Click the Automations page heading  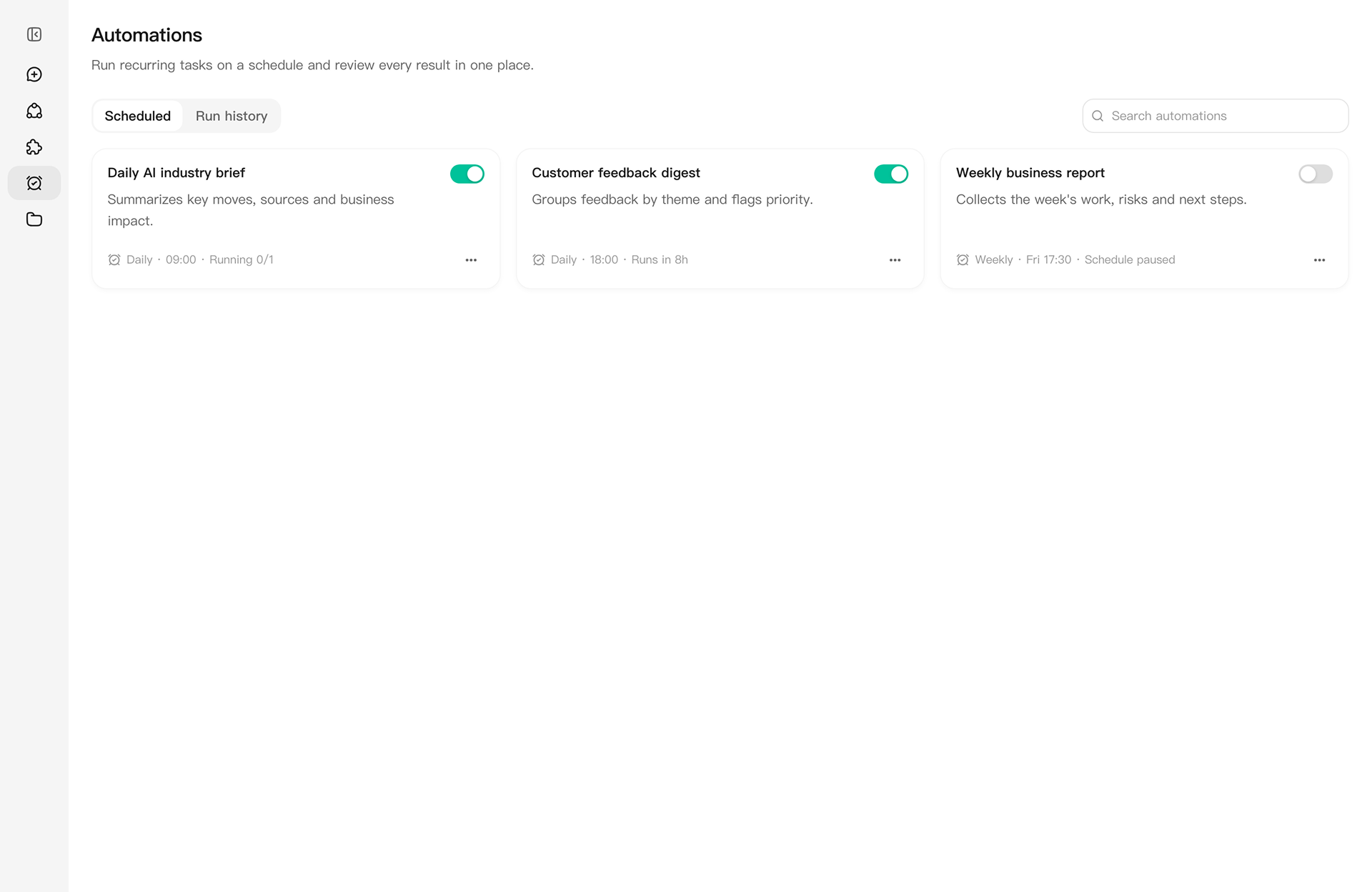146,35
